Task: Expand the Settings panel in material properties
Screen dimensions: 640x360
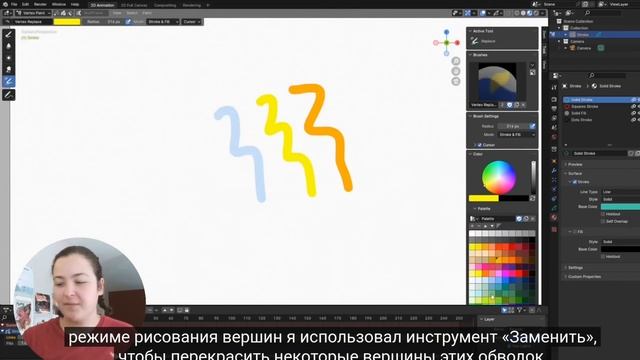Action: [x=575, y=268]
